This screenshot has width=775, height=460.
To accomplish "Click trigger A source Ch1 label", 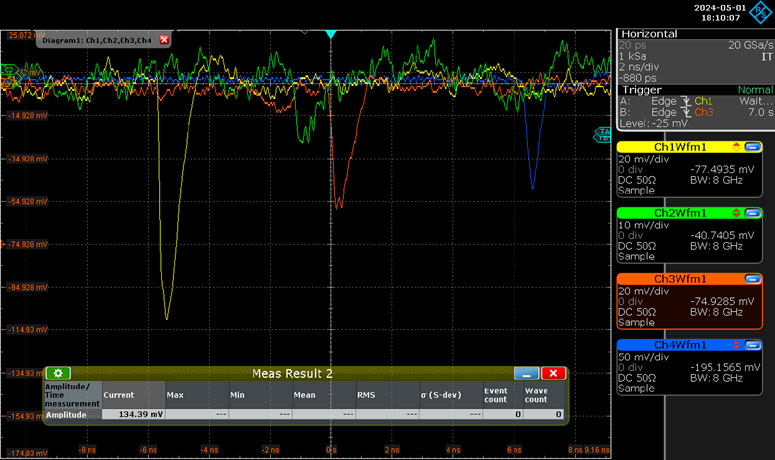I will pos(703,101).
